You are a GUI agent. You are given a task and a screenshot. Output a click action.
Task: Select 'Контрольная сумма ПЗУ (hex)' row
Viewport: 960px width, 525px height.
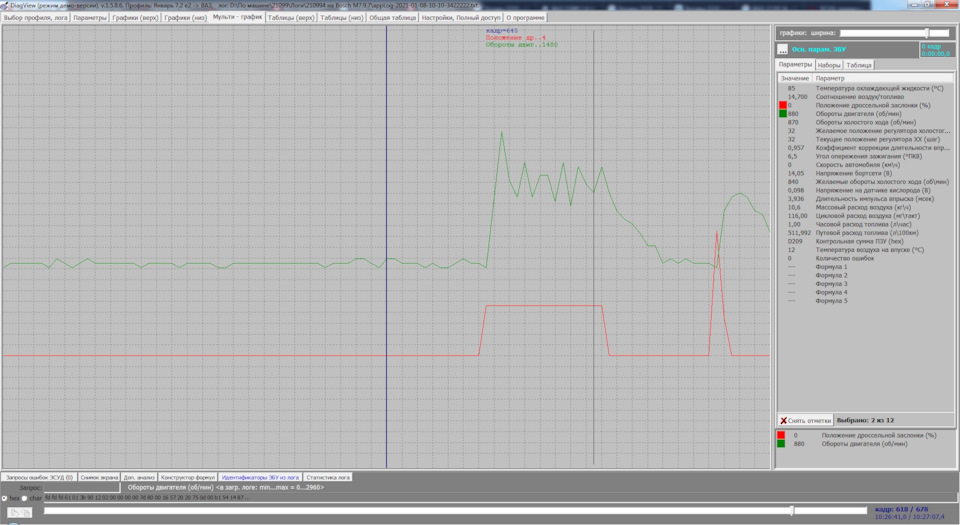866,242
